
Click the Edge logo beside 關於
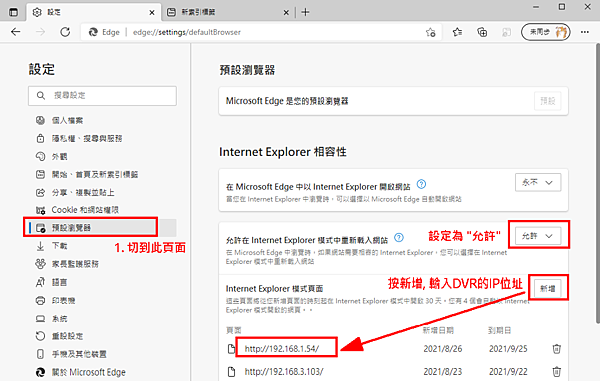tap(40, 372)
